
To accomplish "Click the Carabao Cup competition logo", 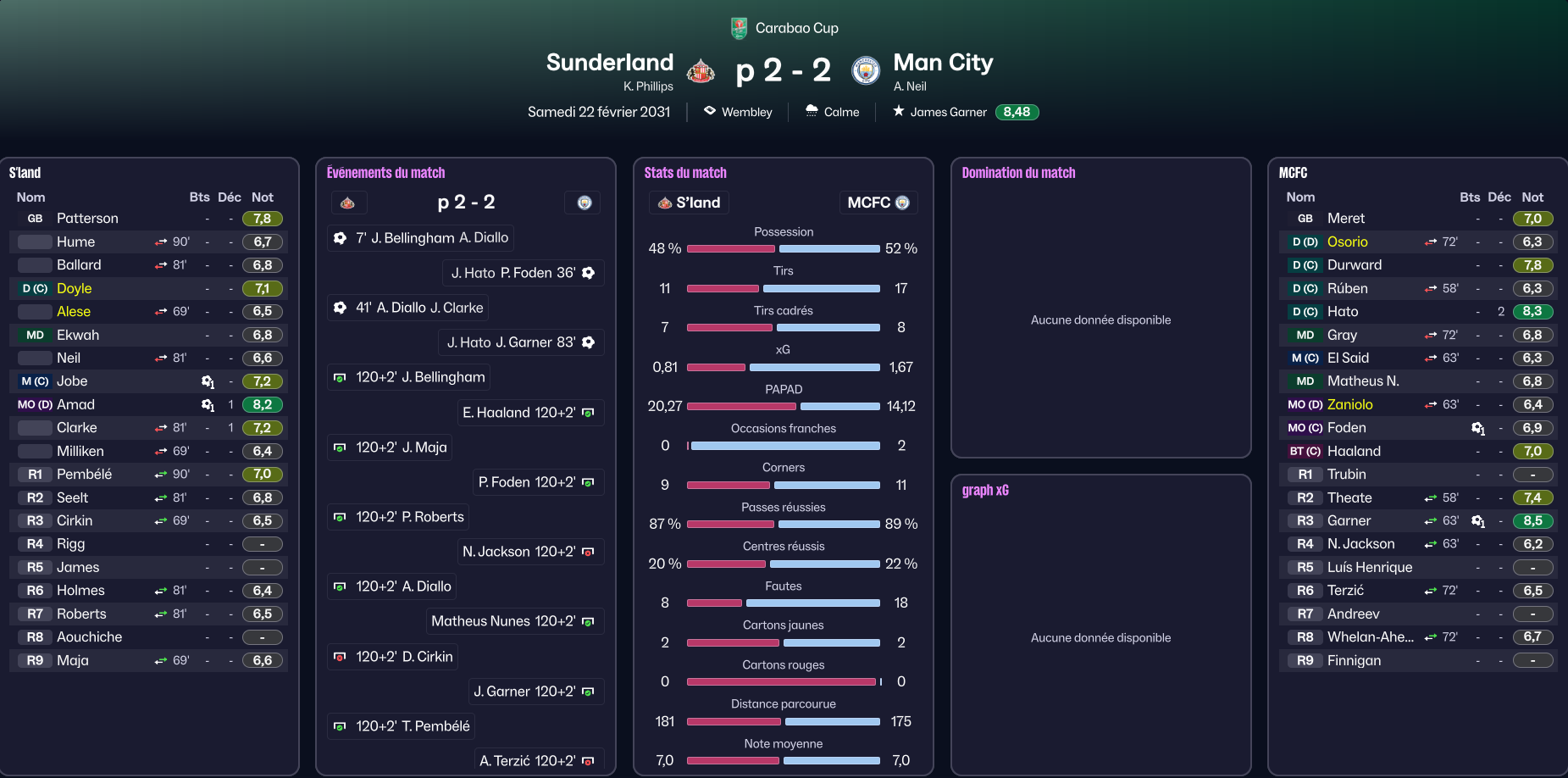I will 739,28.
